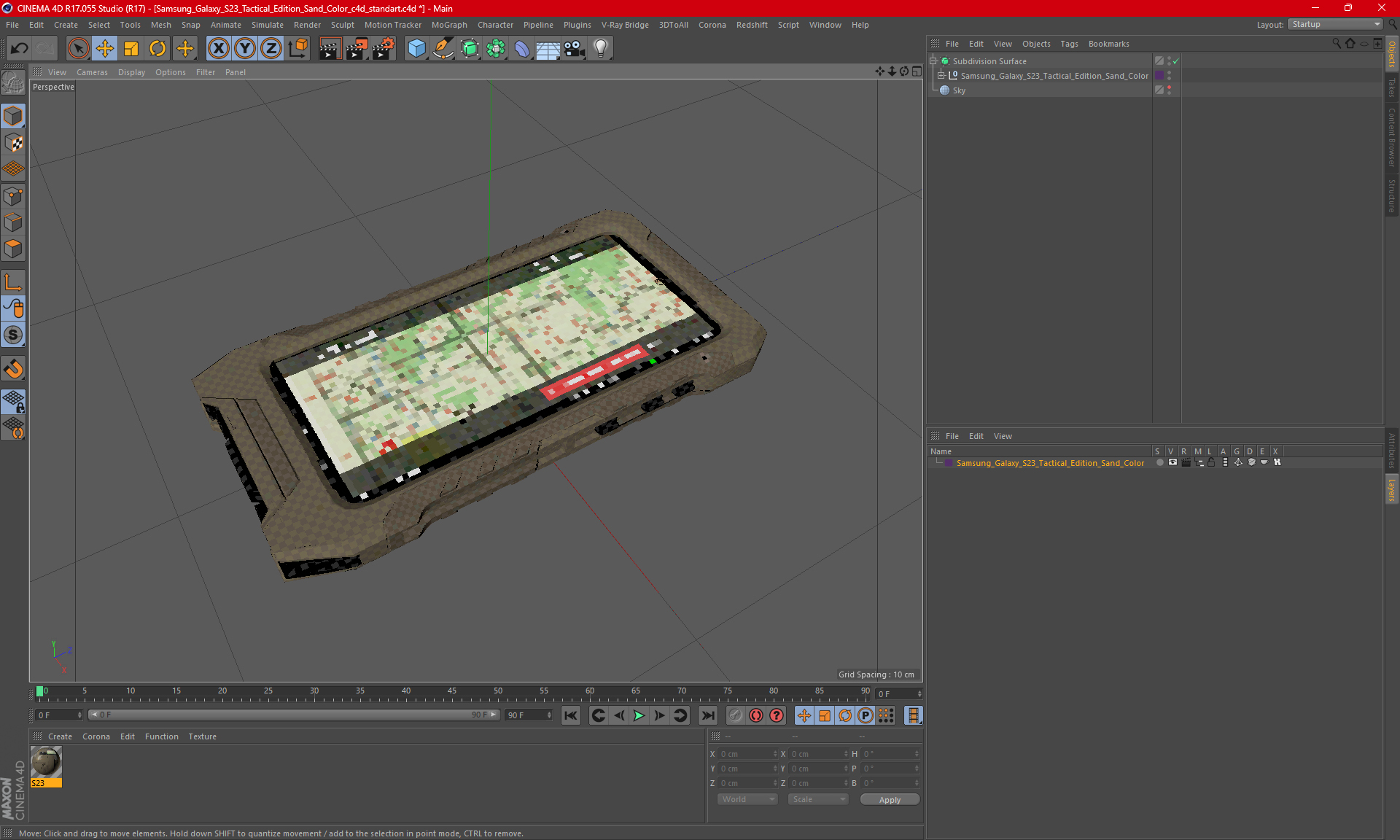Click Samsung object's purple layer swatch

pyautogui.click(x=1159, y=75)
